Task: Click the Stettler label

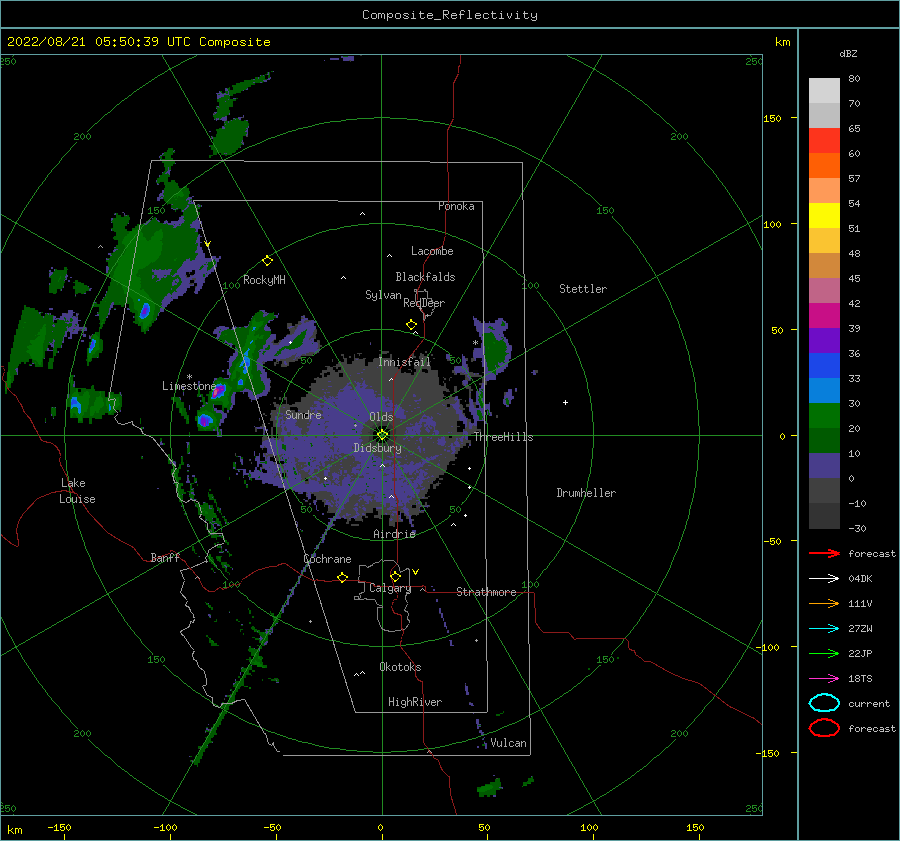Action: [x=583, y=289]
